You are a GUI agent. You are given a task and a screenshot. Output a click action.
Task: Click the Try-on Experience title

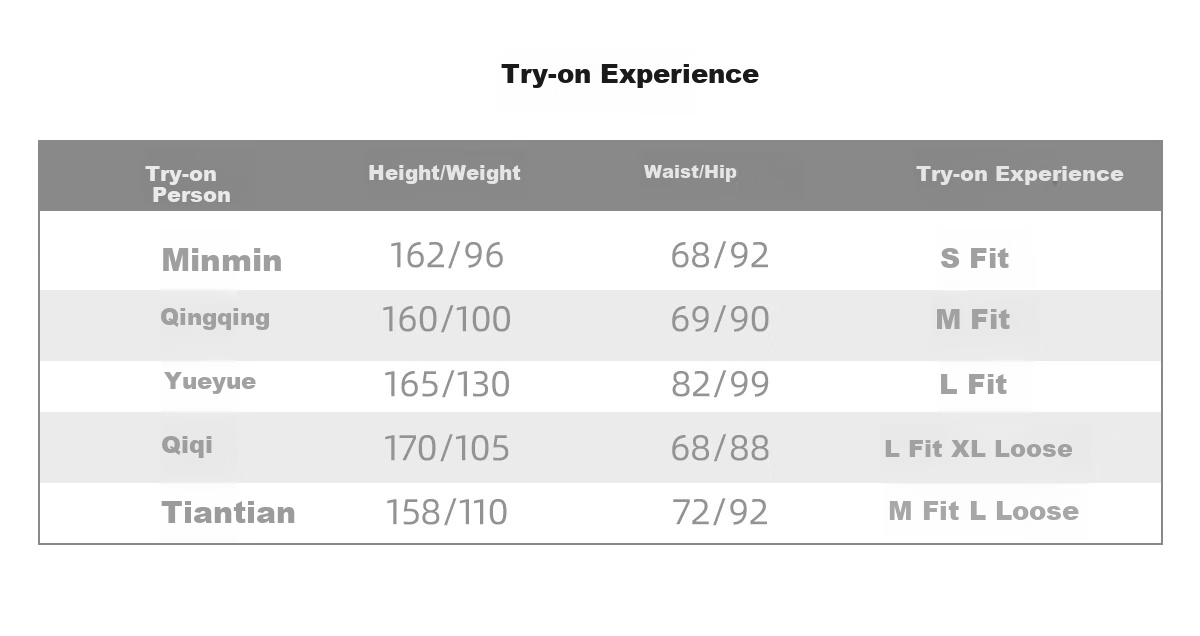point(630,75)
